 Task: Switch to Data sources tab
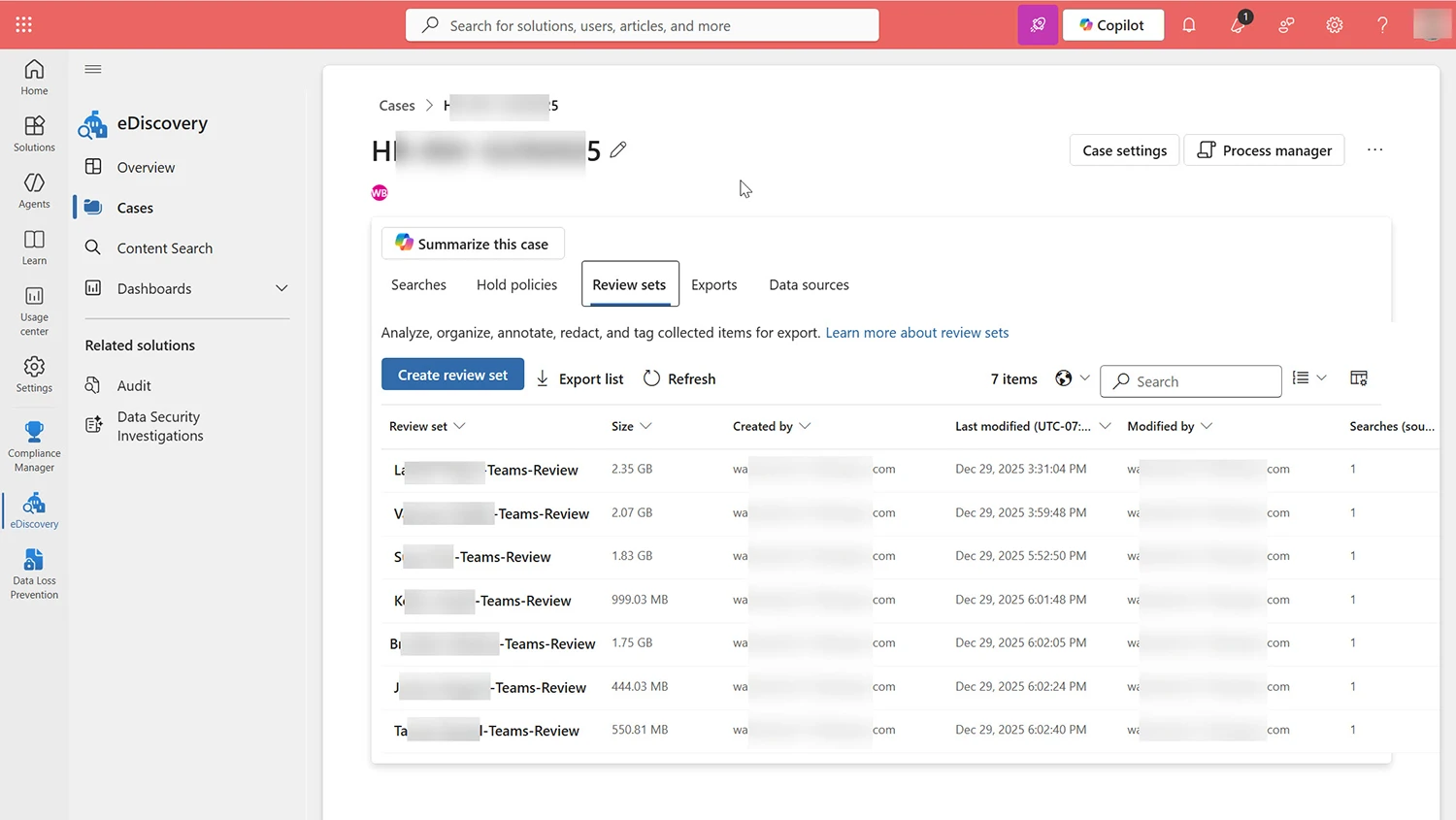[809, 284]
